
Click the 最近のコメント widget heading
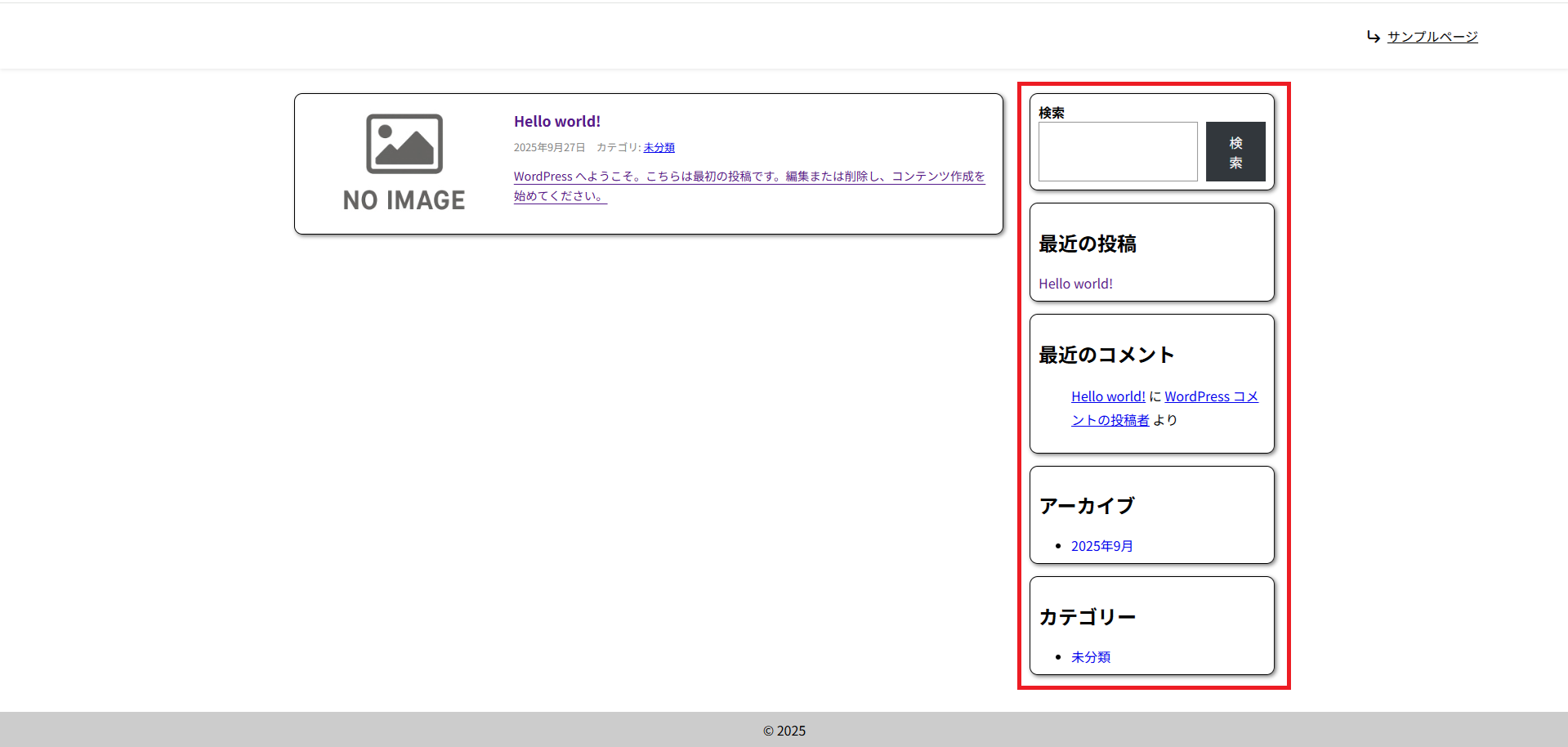[x=1106, y=356]
